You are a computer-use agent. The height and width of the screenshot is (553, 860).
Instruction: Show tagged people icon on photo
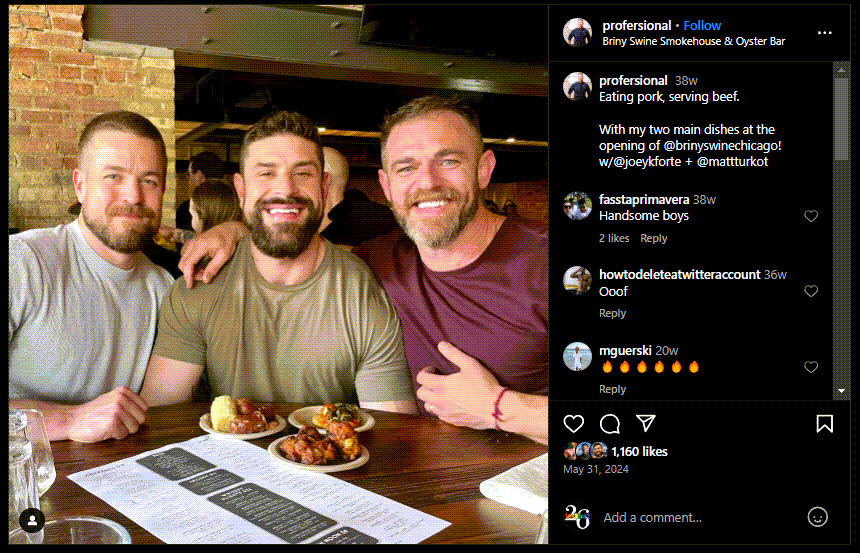(x=32, y=520)
